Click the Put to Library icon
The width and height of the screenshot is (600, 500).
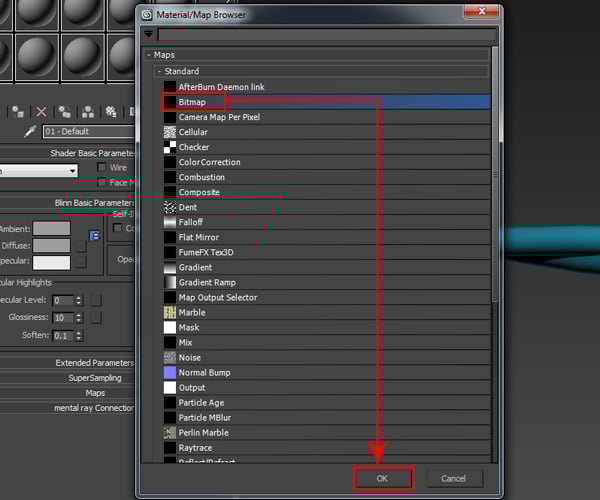tap(111, 112)
